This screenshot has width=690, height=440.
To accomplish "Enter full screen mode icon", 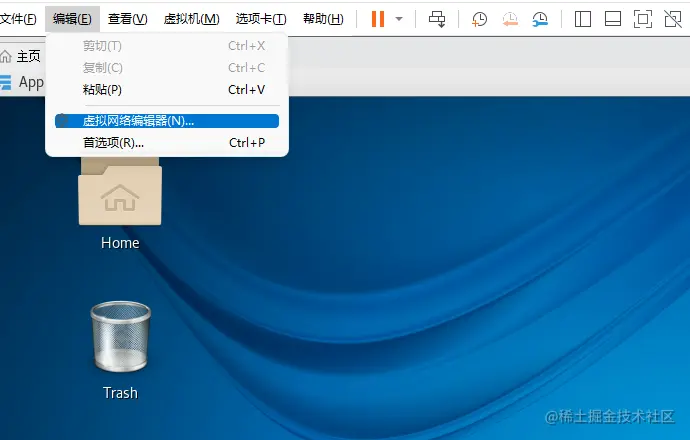I will tap(642, 19).
